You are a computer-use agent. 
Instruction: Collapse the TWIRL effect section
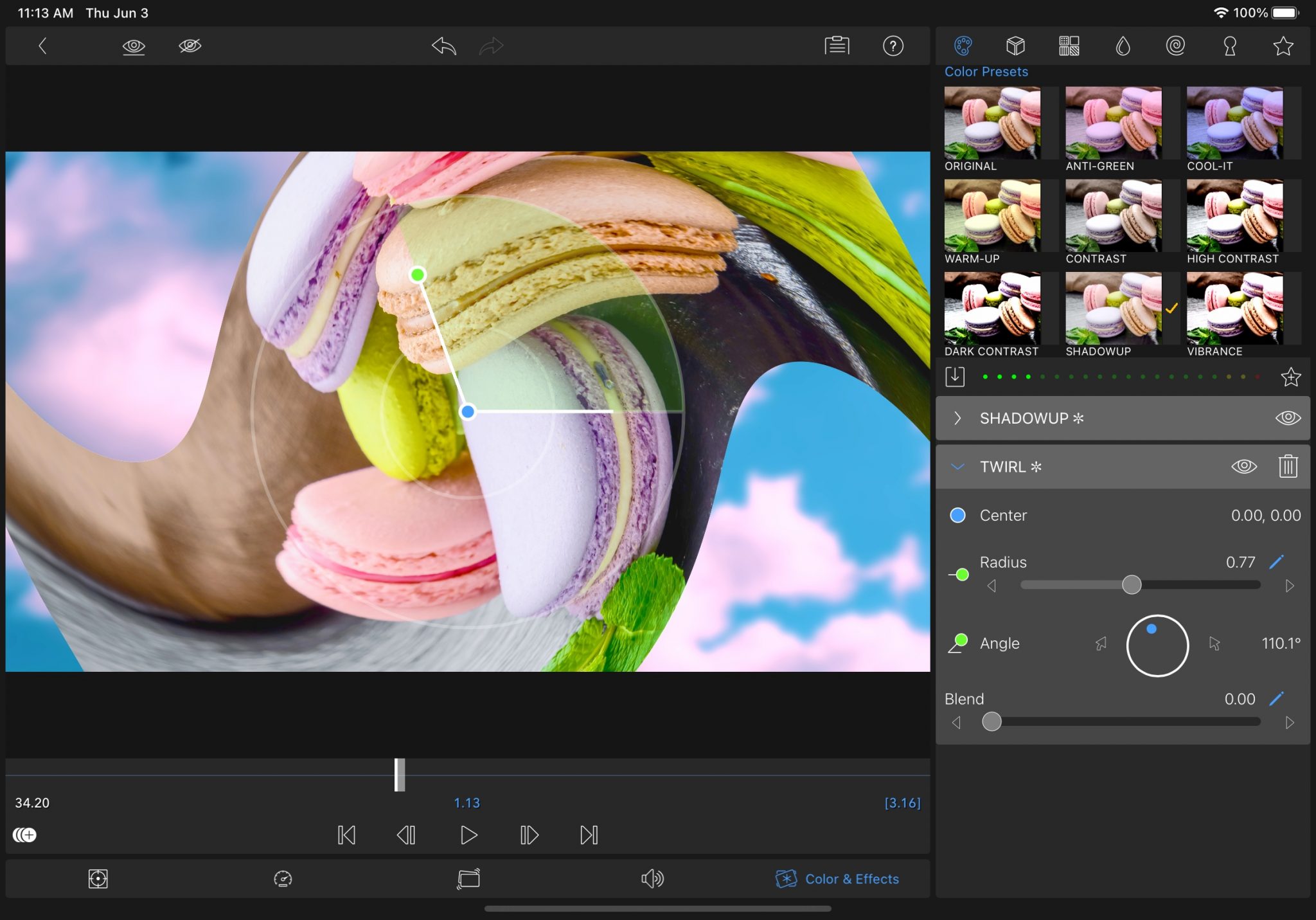[x=957, y=467]
